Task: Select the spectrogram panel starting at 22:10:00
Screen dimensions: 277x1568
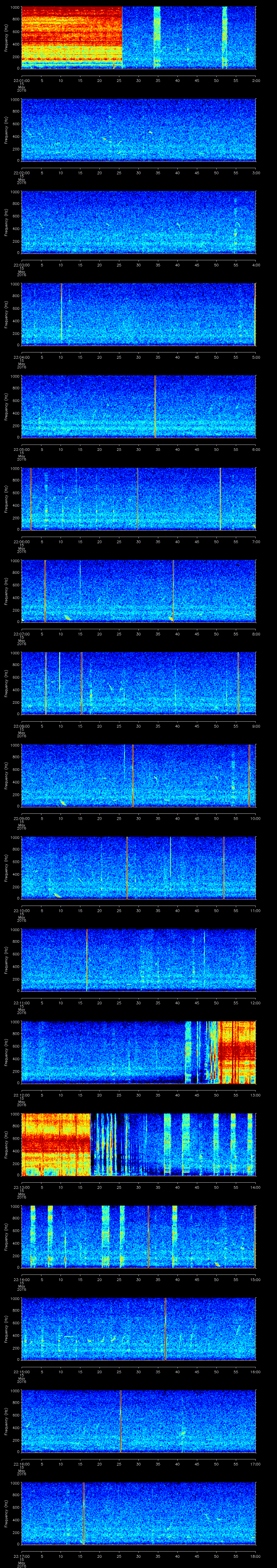Action: (x=139, y=868)
